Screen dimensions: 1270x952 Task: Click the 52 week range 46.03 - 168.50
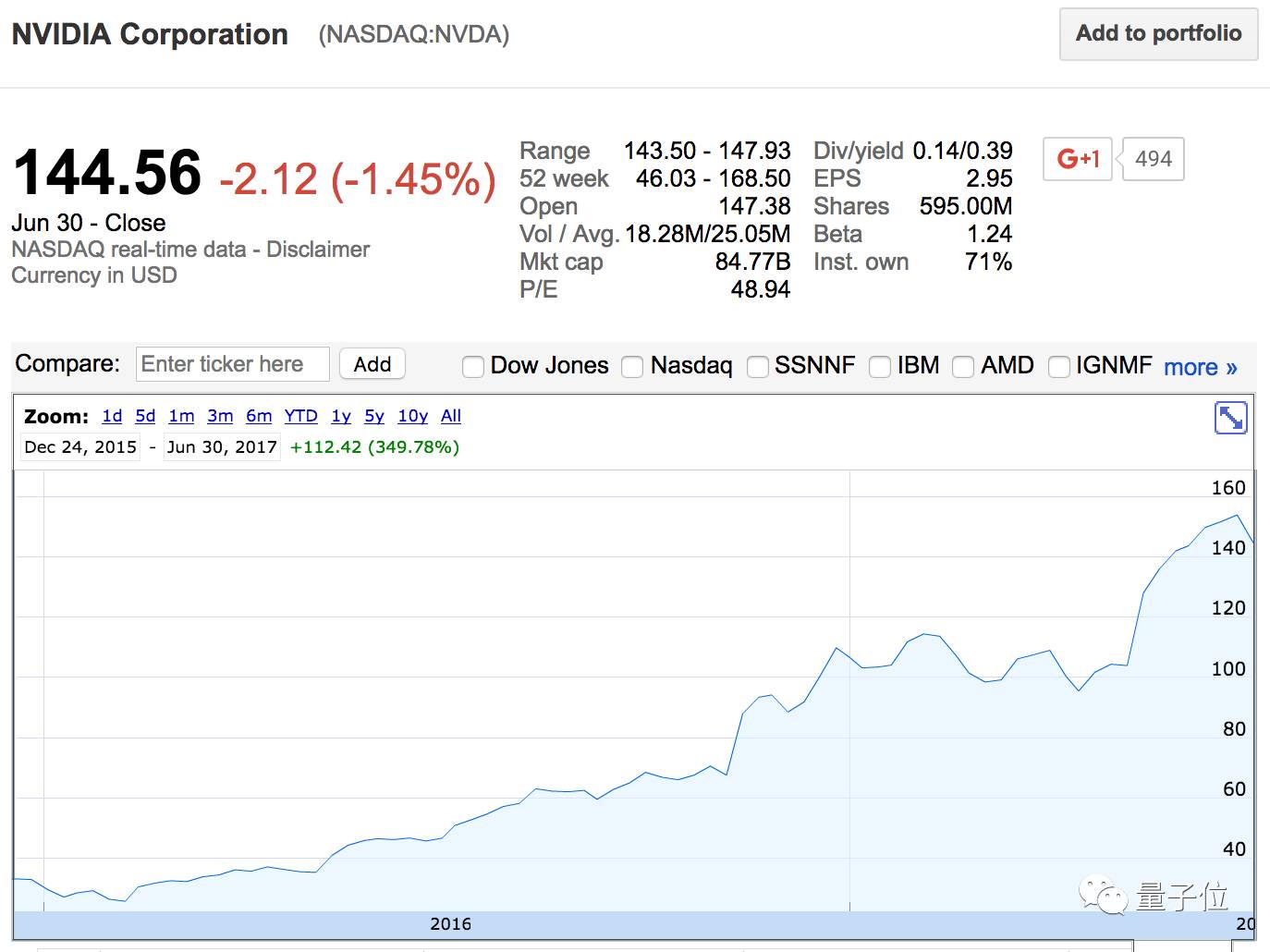(x=713, y=178)
